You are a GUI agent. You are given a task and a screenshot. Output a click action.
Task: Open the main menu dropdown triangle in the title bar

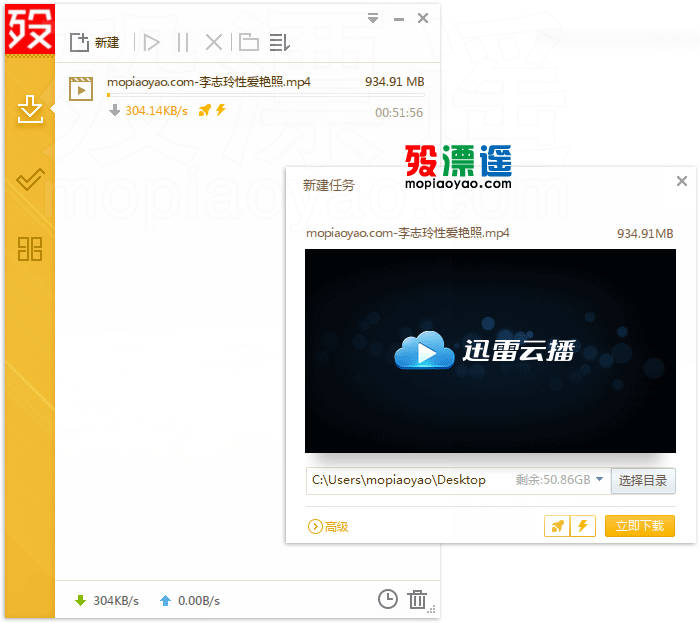(373, 18)
